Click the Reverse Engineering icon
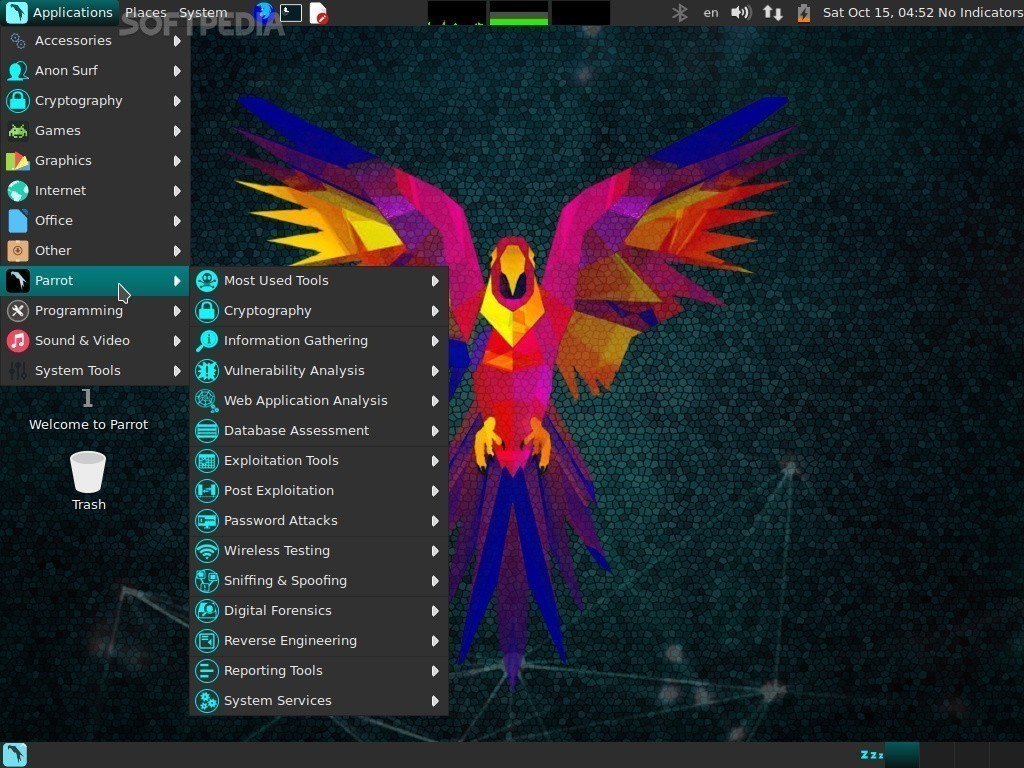Viewport: 1024px width, 768px height. click(x=207, y=641)
